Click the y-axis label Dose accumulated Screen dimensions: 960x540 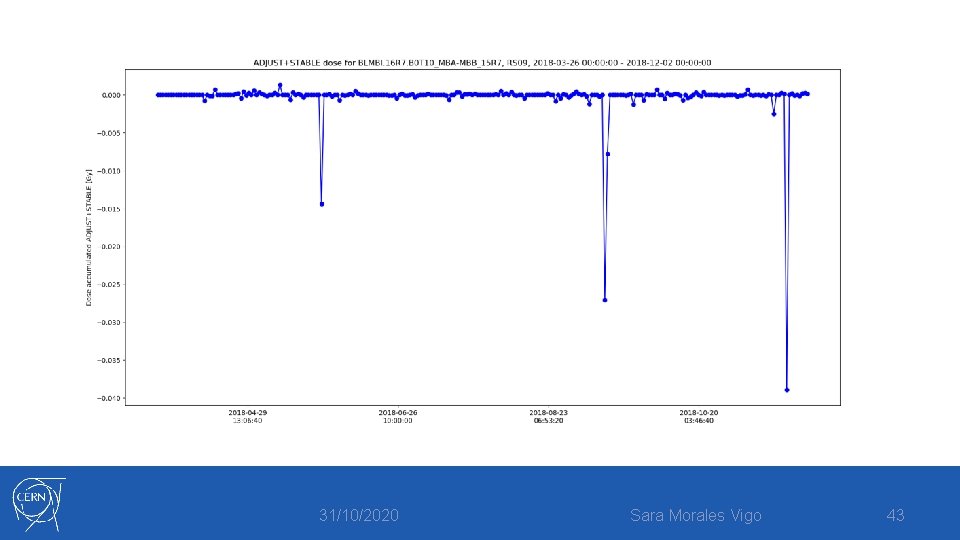click(89, 238)
